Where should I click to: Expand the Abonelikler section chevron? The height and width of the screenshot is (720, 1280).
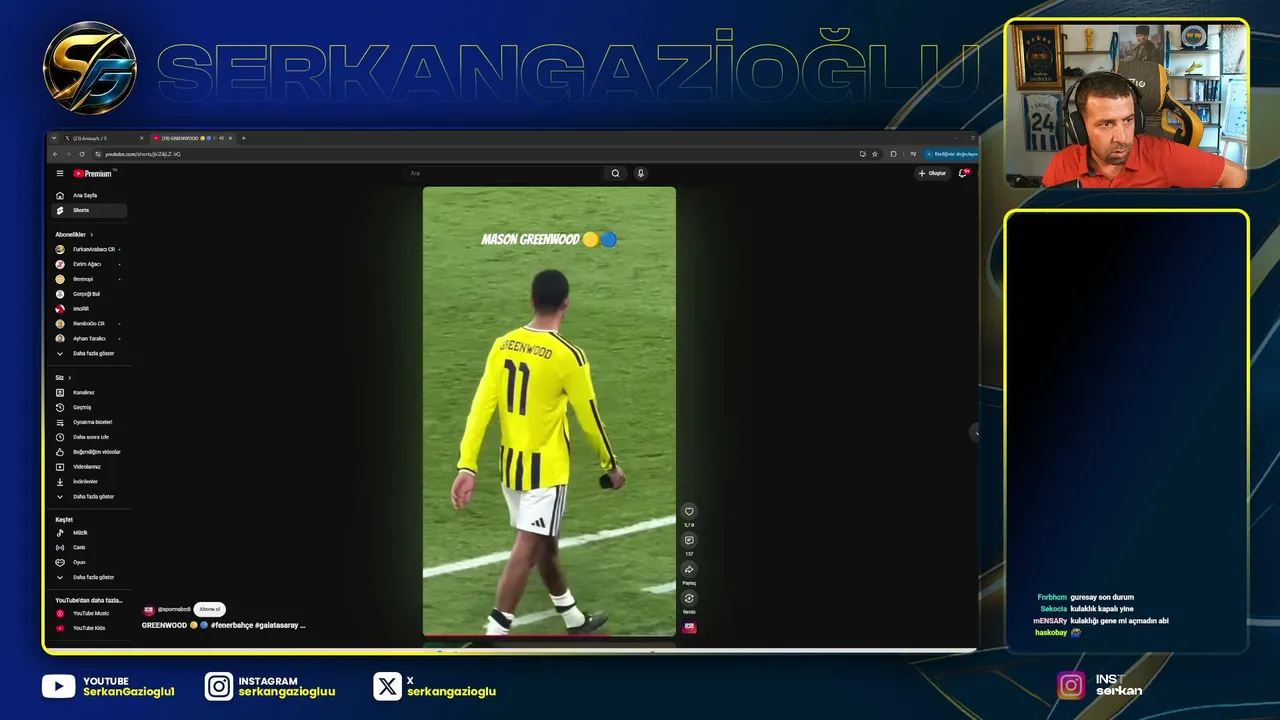[x=92, y=235]
